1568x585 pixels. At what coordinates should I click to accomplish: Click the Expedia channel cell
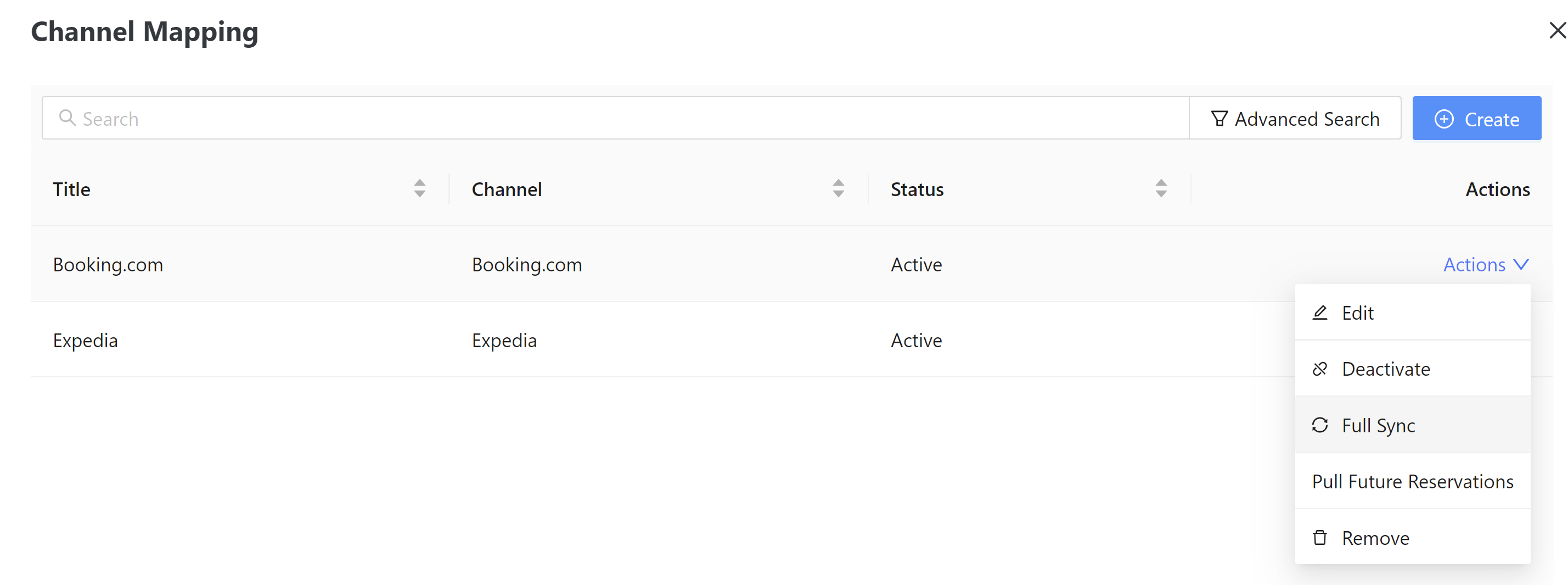(x=504, y=340)
